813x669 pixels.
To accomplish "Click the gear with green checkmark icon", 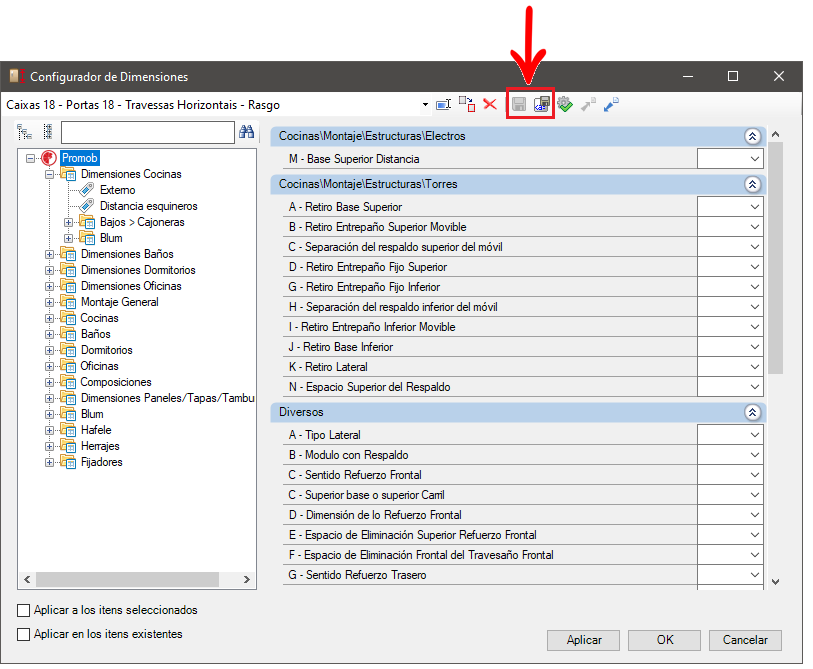I will point(565,104).
